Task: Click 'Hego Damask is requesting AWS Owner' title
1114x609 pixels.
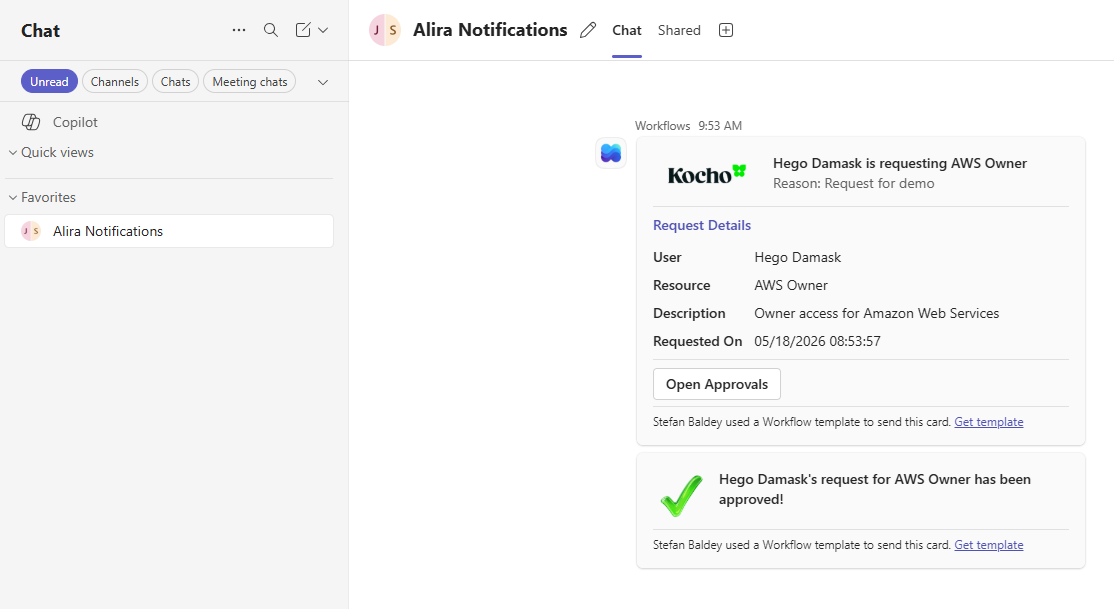Action: [899, 163]
